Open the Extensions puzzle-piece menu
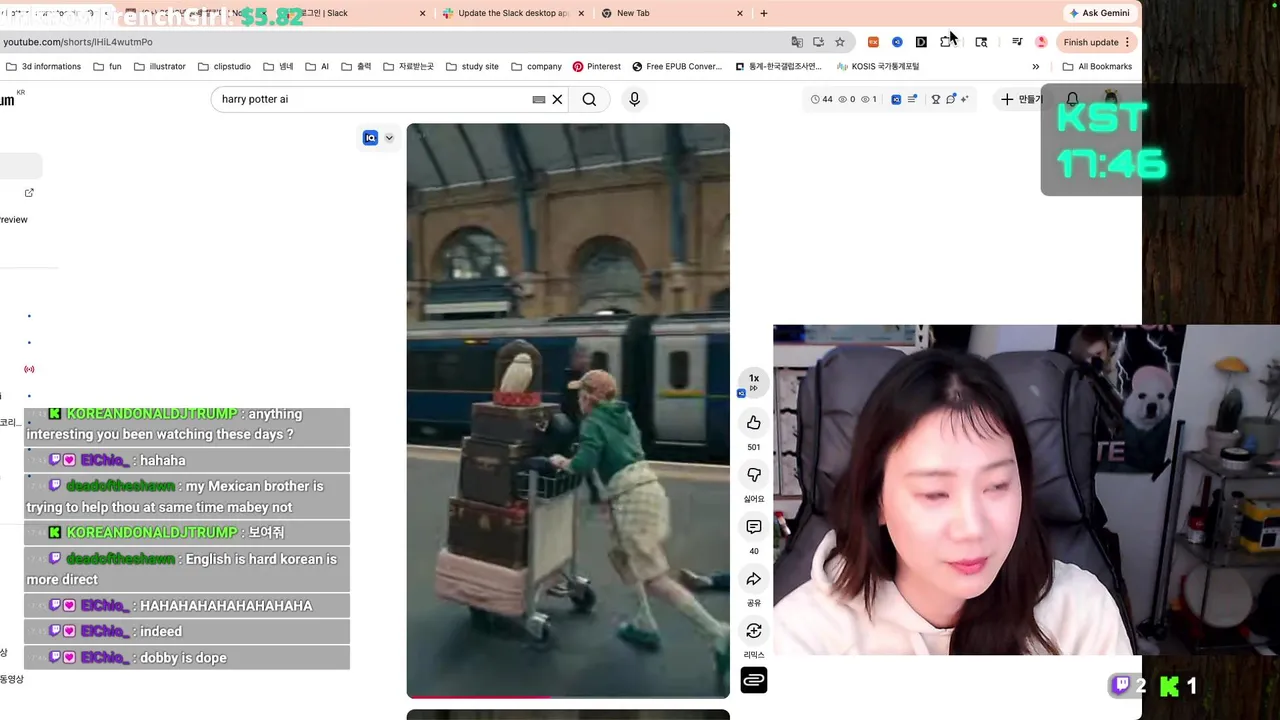This screenshot has height=720, width=1280. point(946,42)
